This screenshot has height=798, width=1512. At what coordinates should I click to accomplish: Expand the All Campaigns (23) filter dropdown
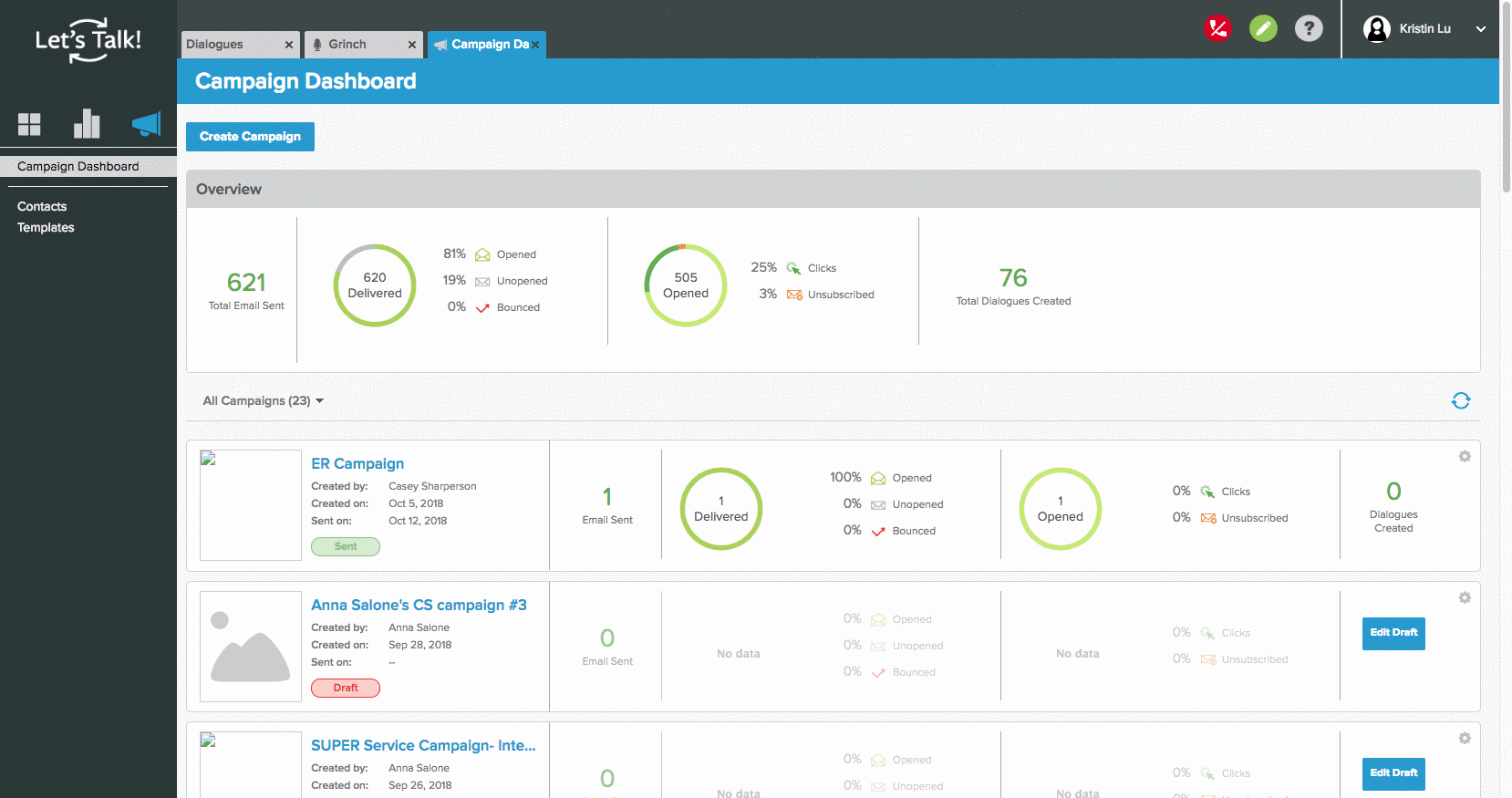pyautogui.click(x=263, y=400)
